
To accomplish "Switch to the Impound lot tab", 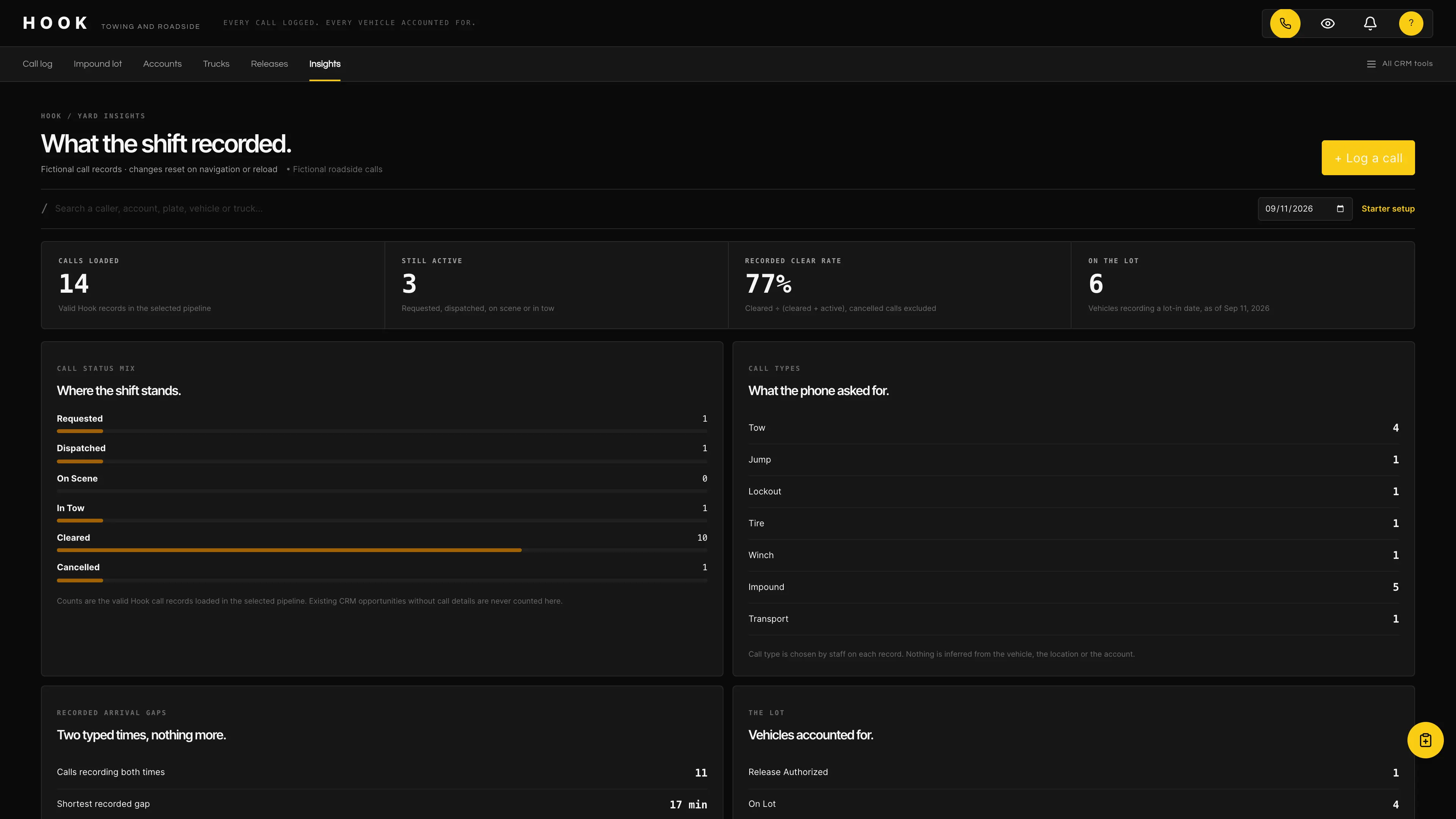I will coord(98,64).
